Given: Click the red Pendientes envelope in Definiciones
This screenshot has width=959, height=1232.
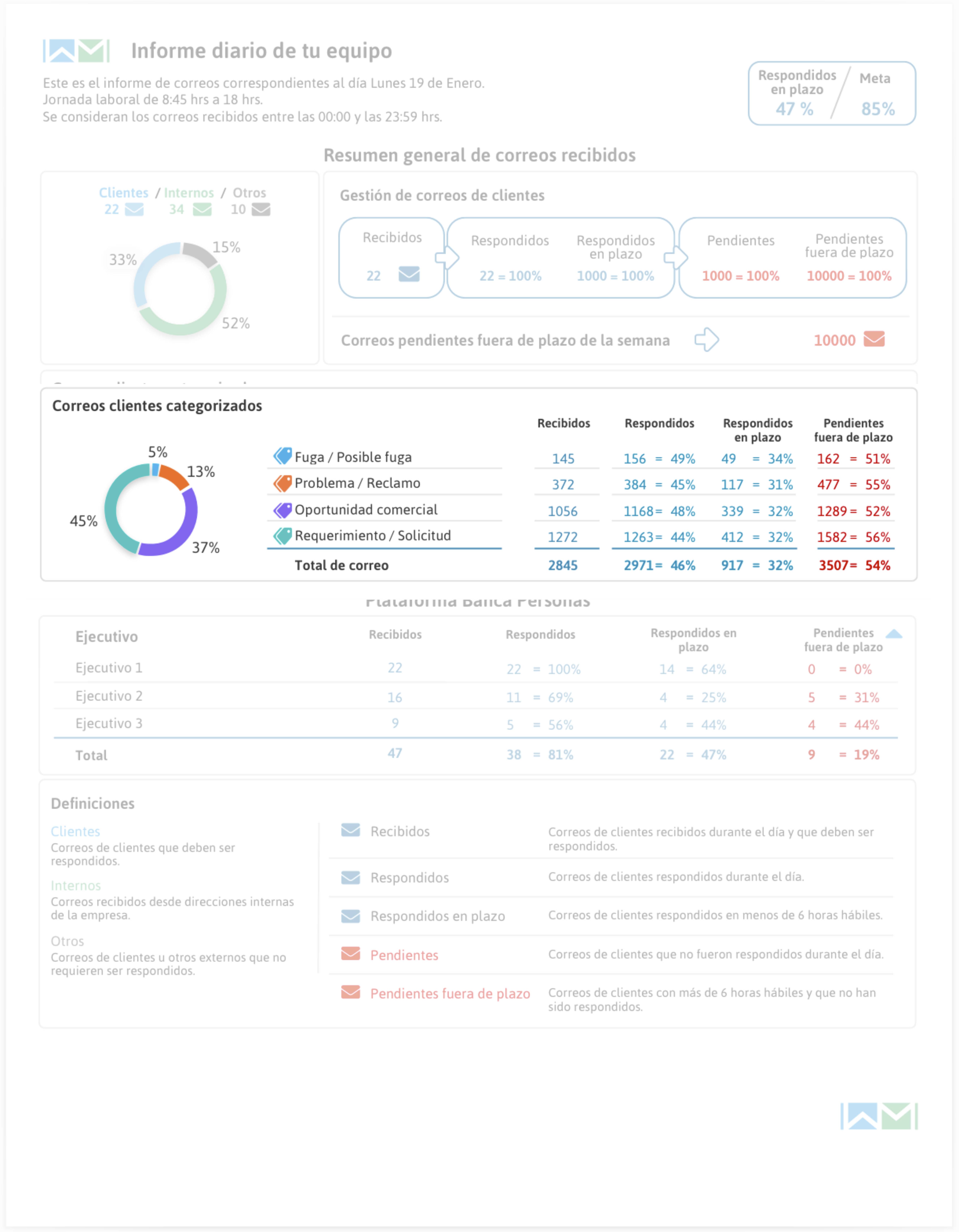Looking at the screenshot, I should (350, 953).
